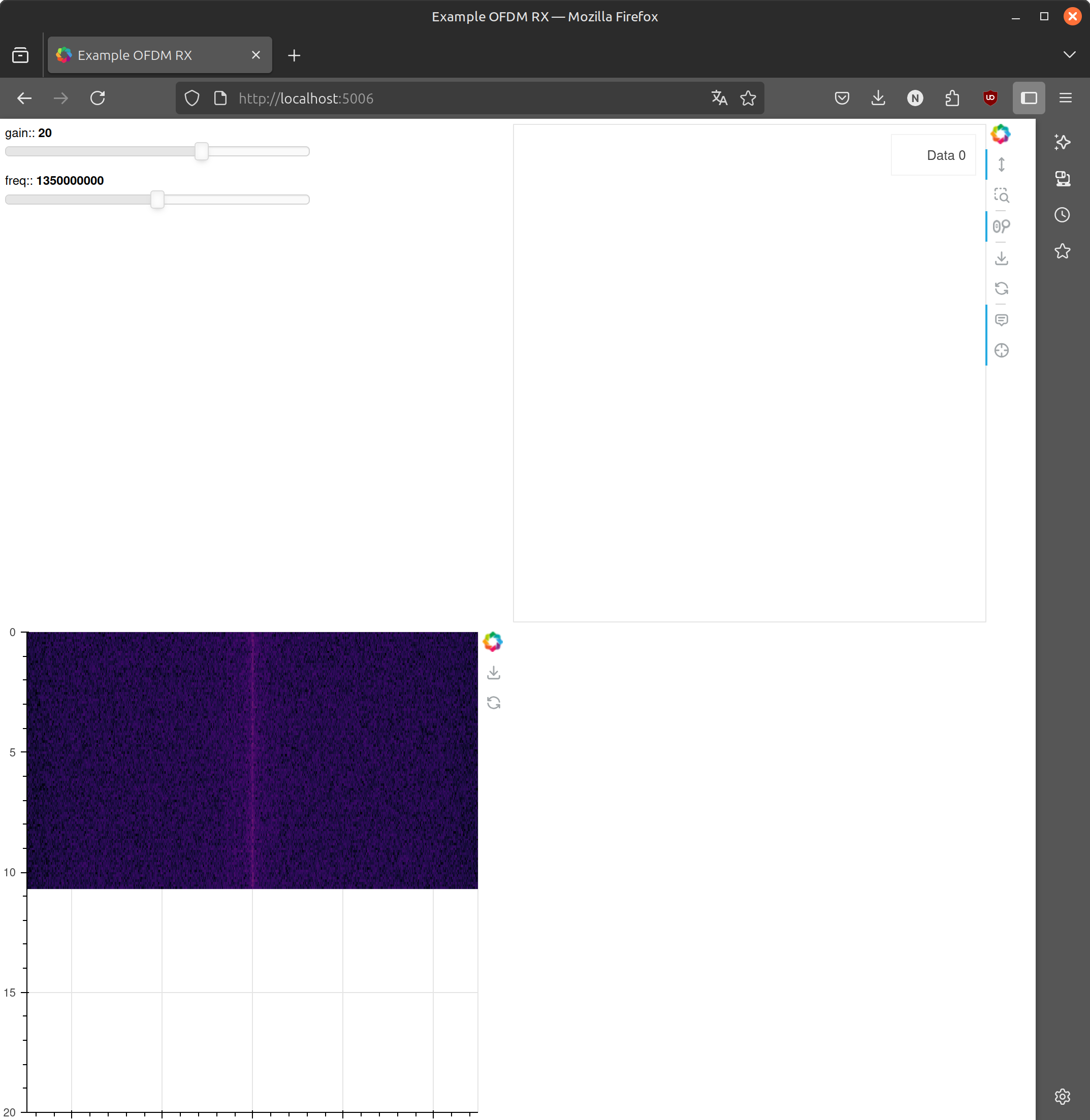Click the Data 0 legend entry
The image size is (1090, 1120).
coord(945,156)
